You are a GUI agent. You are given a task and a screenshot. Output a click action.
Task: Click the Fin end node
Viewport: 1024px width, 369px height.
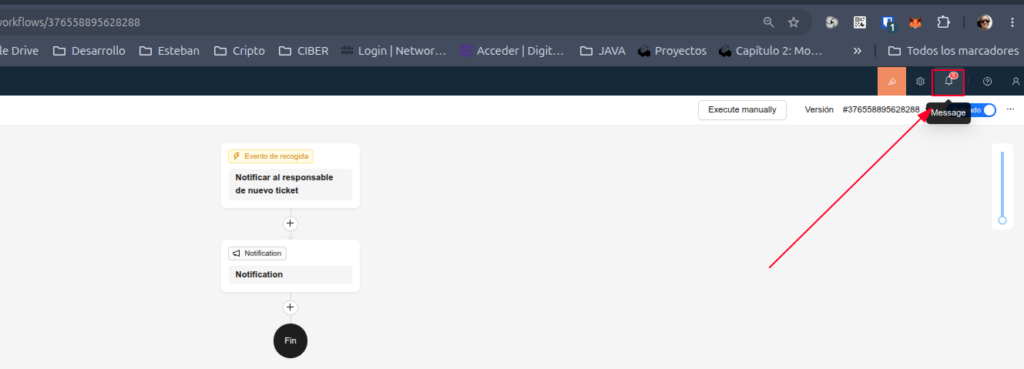(290, 341)
